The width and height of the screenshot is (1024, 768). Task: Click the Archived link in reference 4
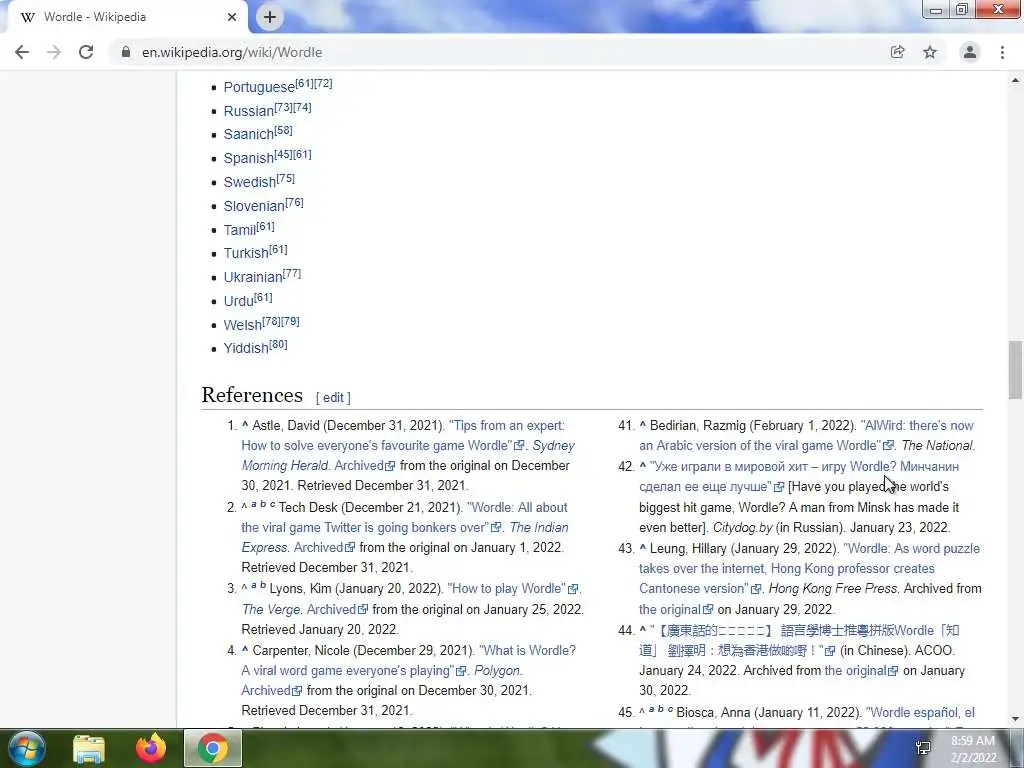[266, 690]
